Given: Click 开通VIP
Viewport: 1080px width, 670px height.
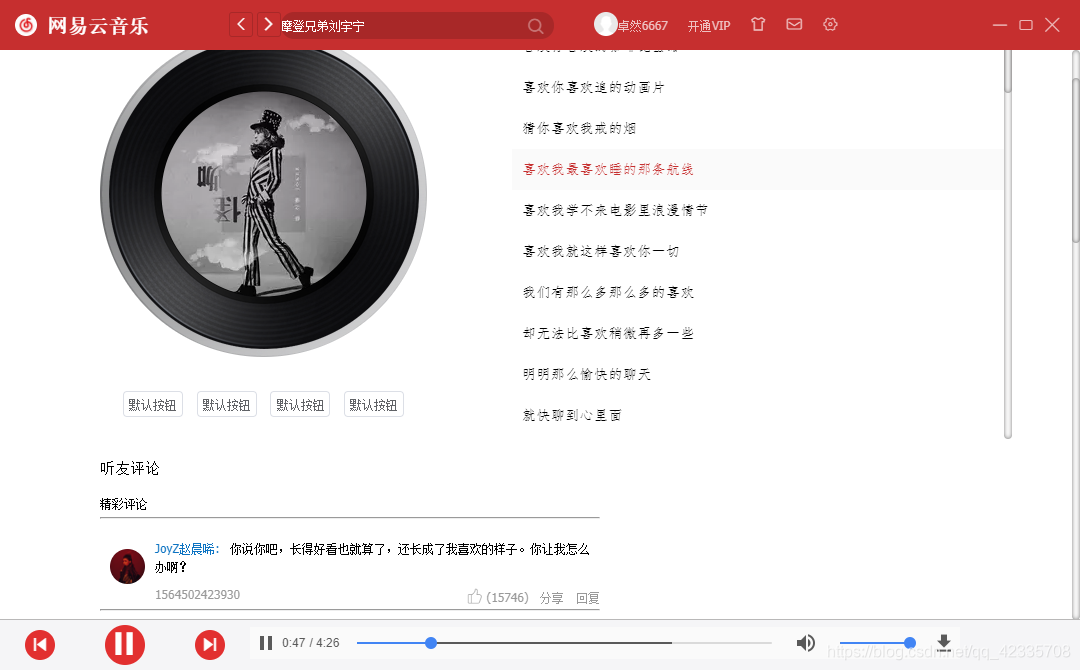Looking at the screenshot, I should click(x=709, y=26).
